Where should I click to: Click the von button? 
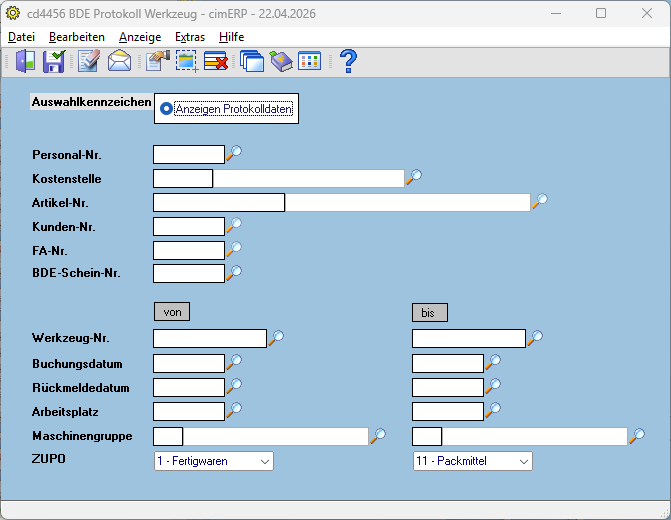click(x=172, y=312)
